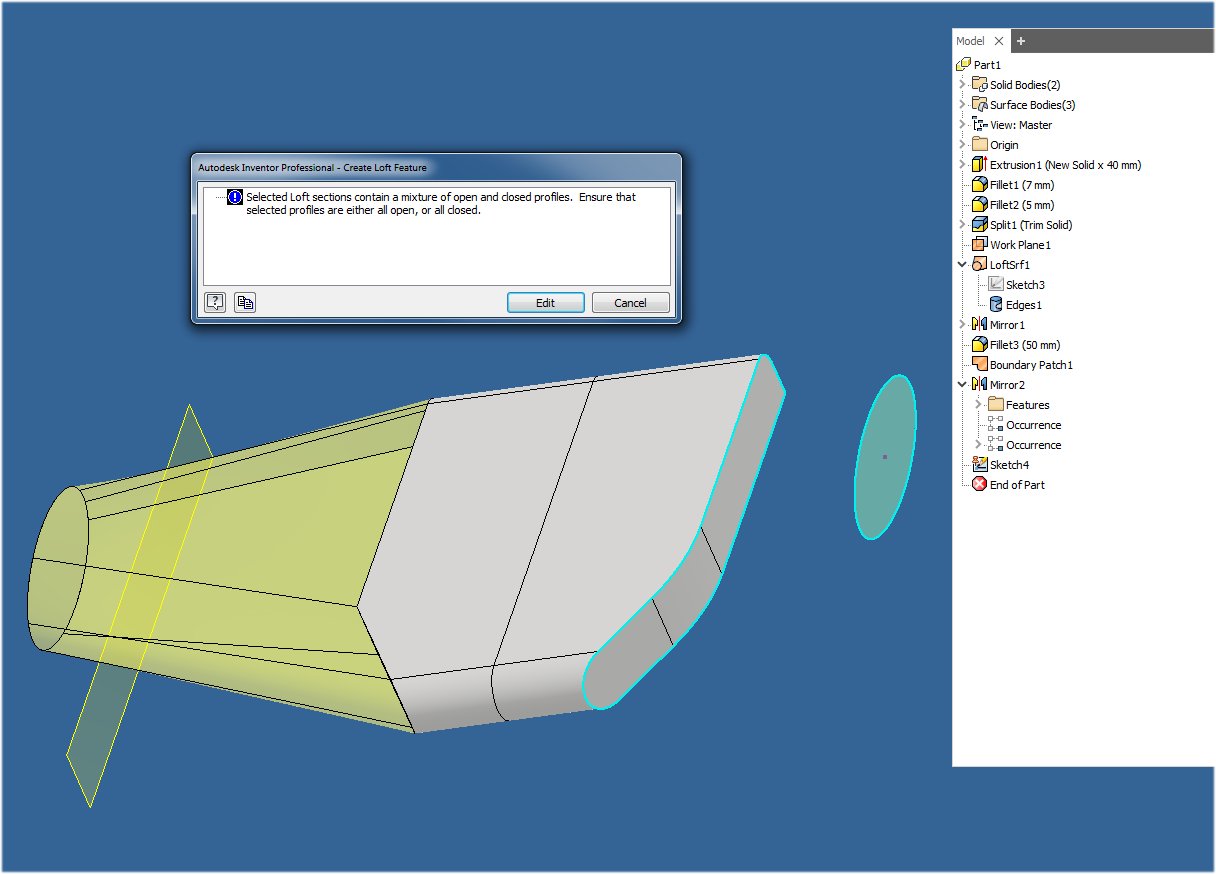This screenshot has height=874, width=1216.
Task: Click the Work Plane1 icon in the browser
Action: click(x=978, y=244)
